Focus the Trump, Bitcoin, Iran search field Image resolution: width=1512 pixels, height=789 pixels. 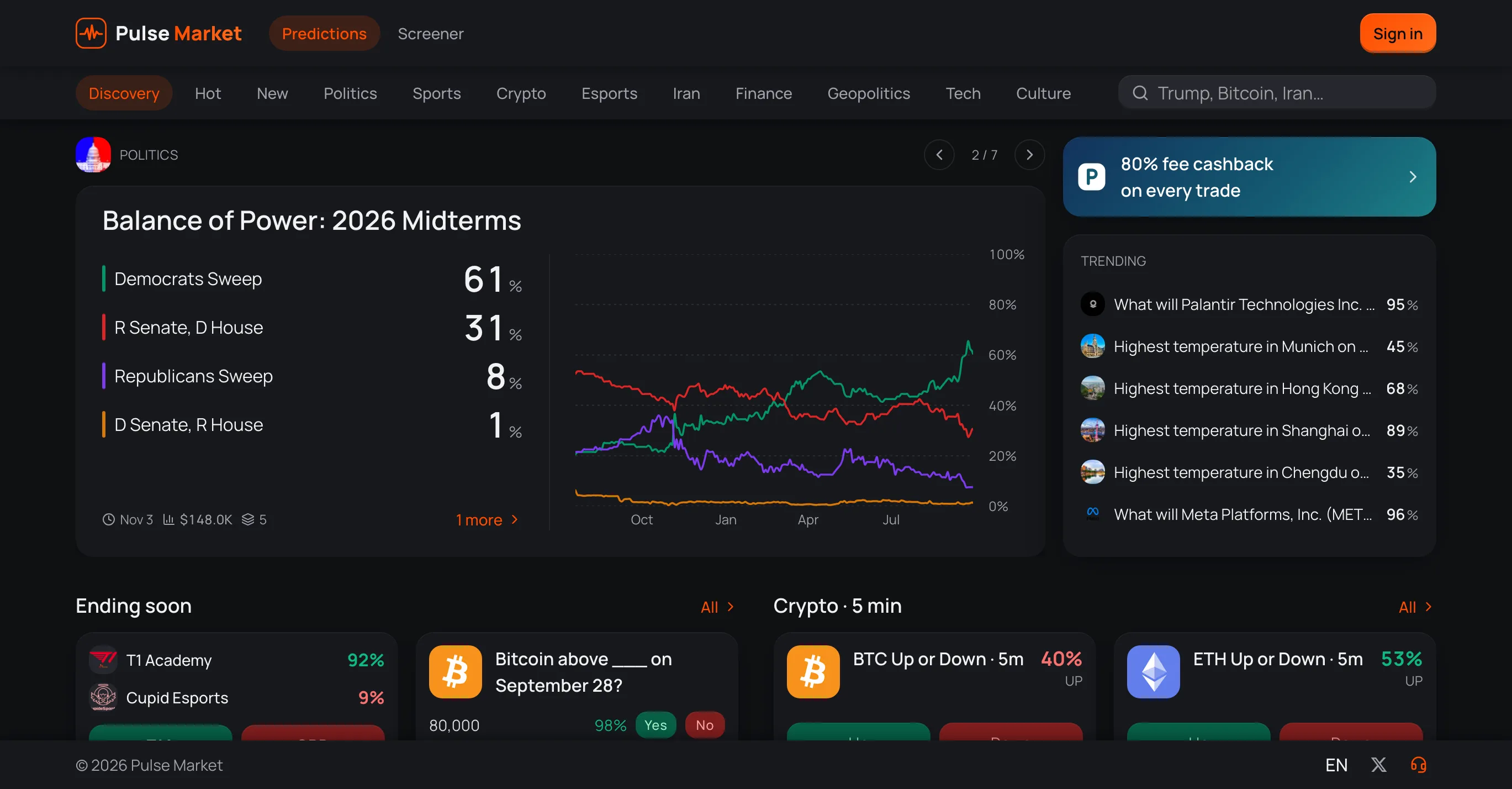1277,93
